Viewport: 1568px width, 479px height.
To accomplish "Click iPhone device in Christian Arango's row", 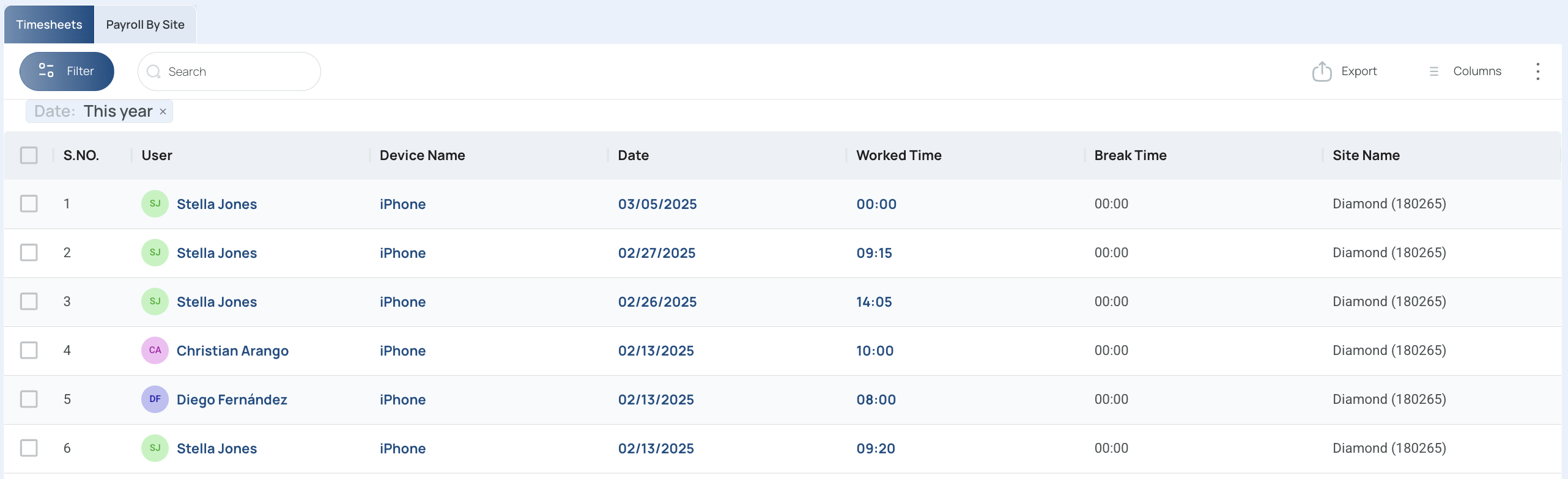I will point(402,351).
